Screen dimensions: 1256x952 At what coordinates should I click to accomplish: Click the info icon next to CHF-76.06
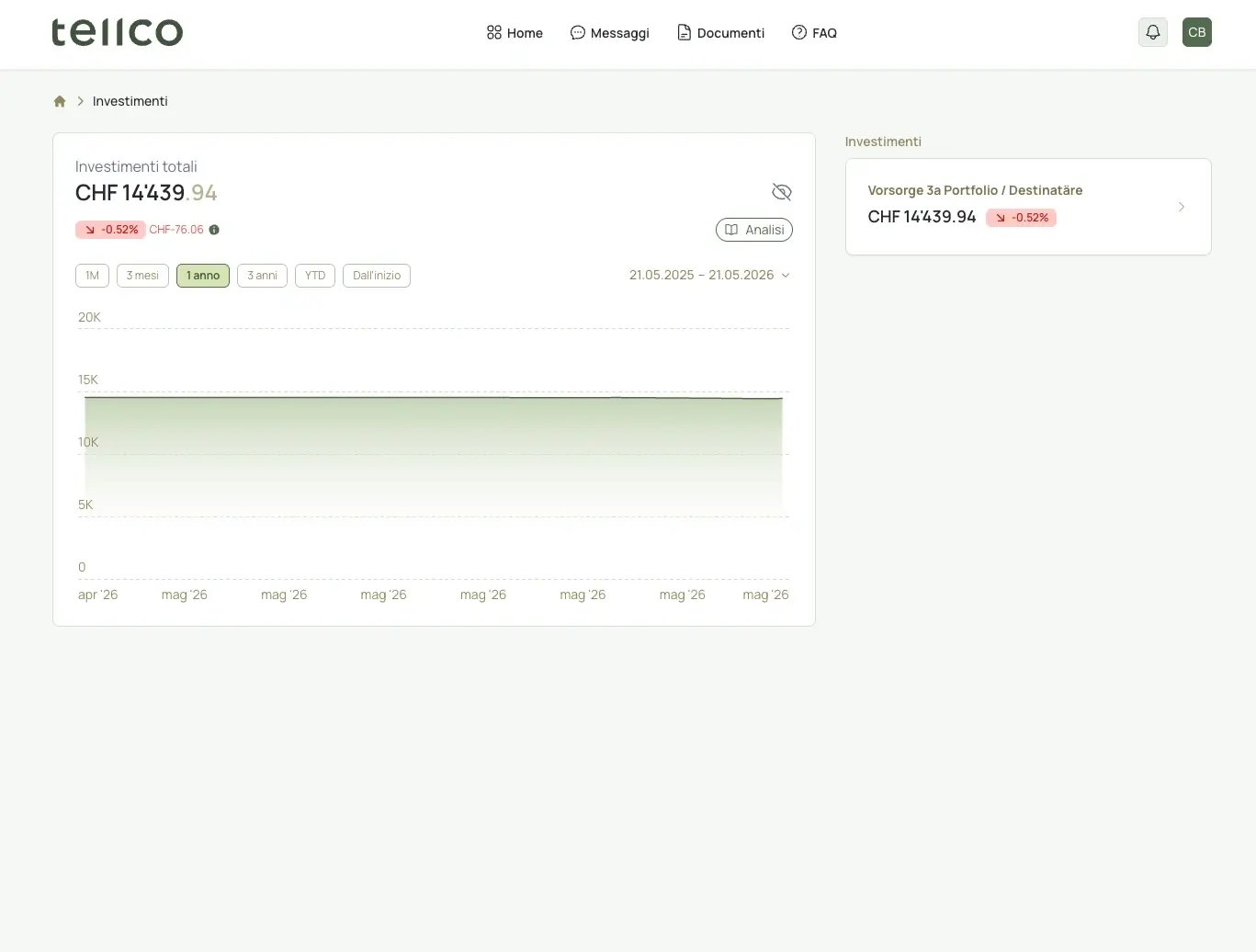[x=214, y=230]
